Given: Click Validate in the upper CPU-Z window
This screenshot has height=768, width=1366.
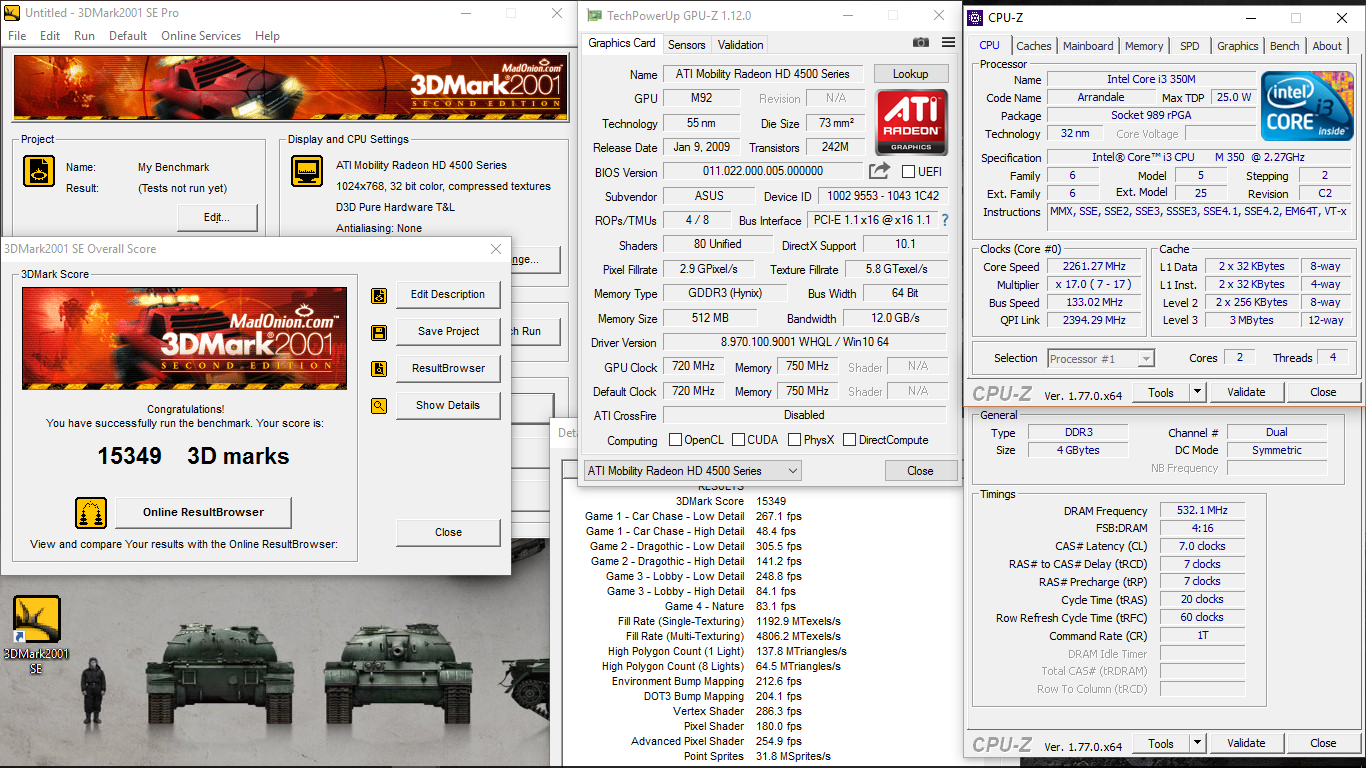Looking at the screenshot, I should click(x=1246, y=392).
